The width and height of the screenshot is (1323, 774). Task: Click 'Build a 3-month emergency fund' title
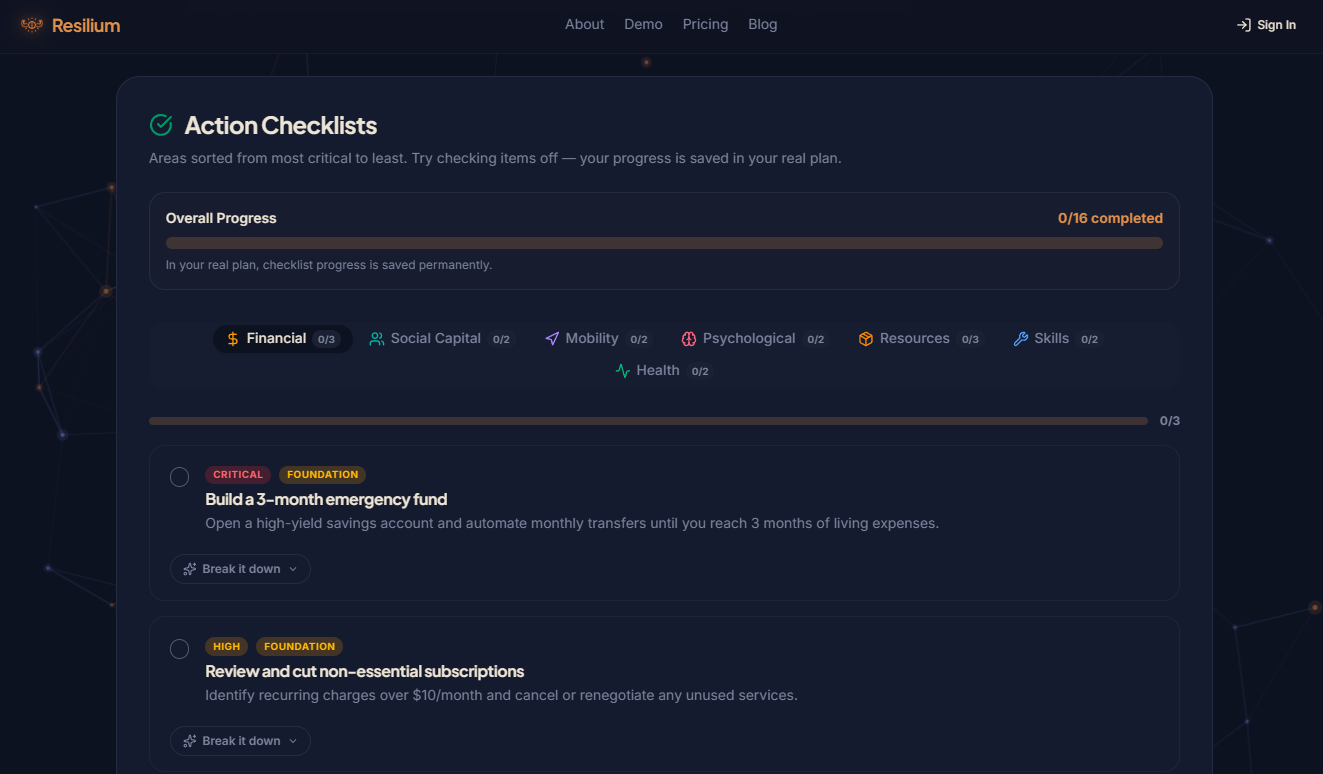[x=326, y=499]
